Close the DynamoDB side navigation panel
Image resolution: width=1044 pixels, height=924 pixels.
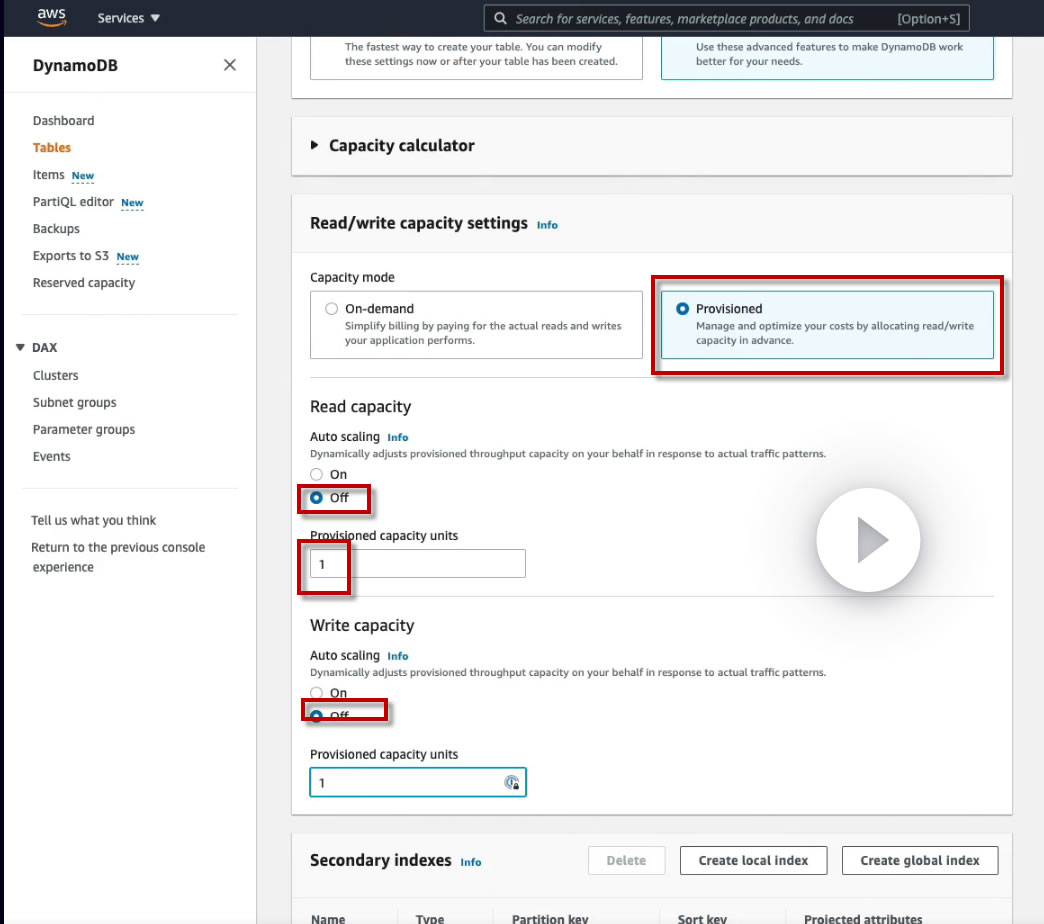tap(230, 65)
